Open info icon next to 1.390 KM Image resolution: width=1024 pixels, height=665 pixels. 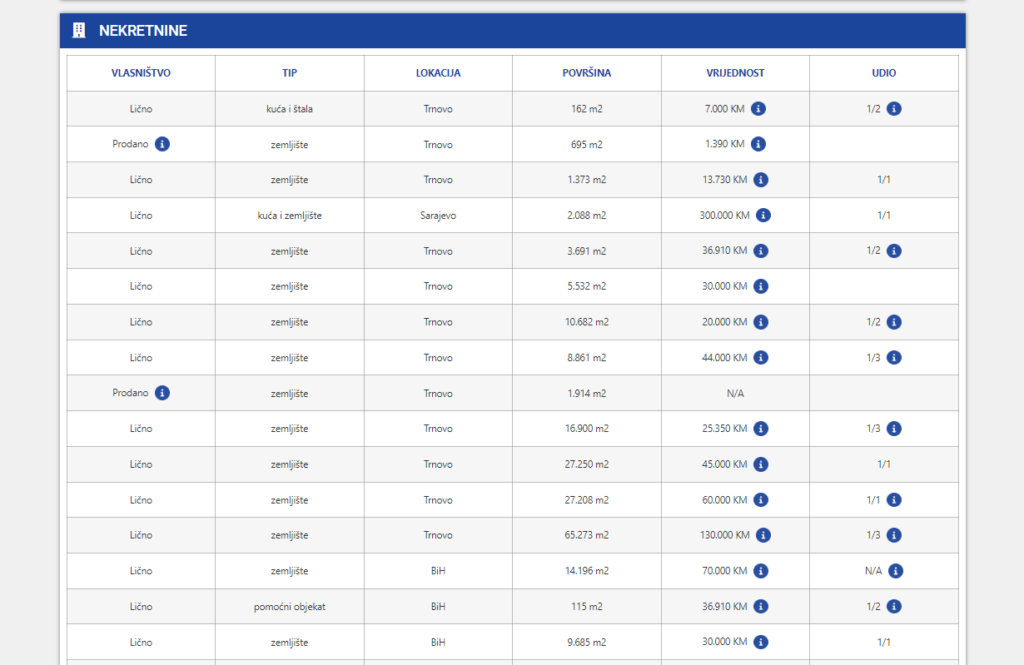(758, 144)
